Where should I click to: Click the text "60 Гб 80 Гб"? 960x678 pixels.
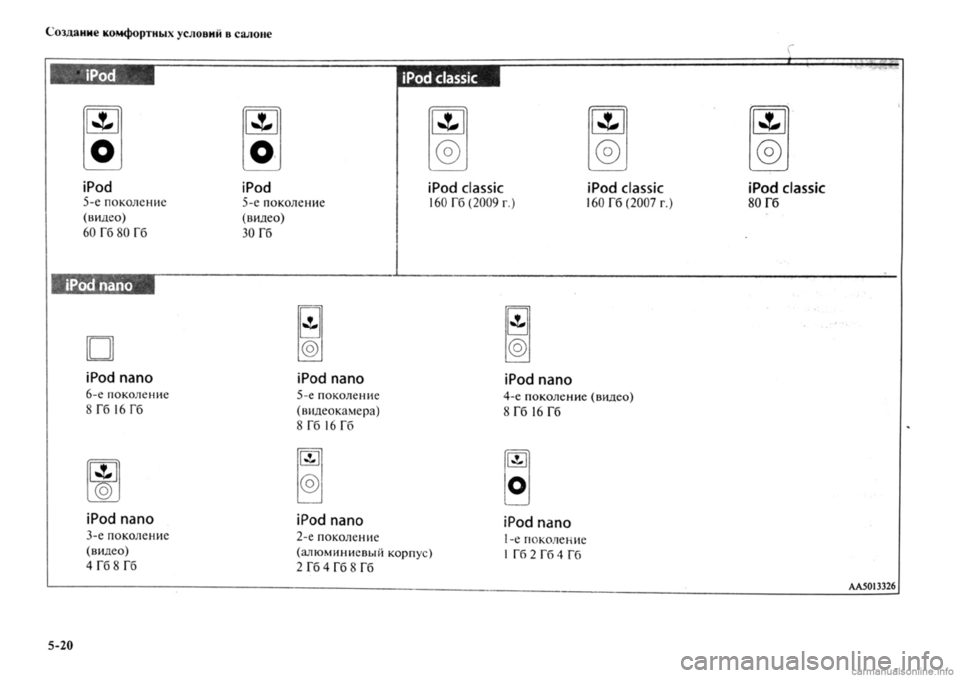115,233
